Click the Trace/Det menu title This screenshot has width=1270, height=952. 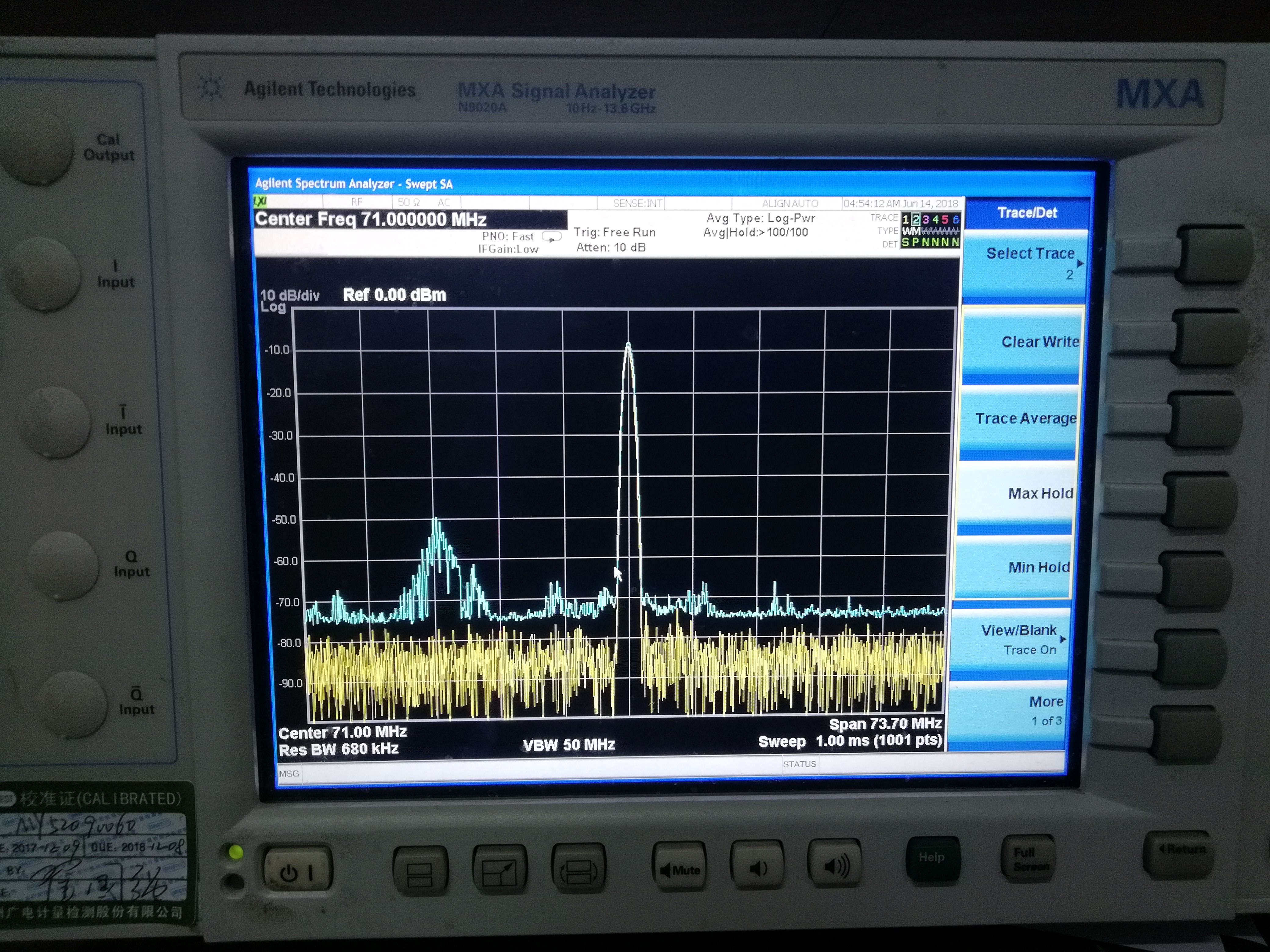pos(1027,213)
